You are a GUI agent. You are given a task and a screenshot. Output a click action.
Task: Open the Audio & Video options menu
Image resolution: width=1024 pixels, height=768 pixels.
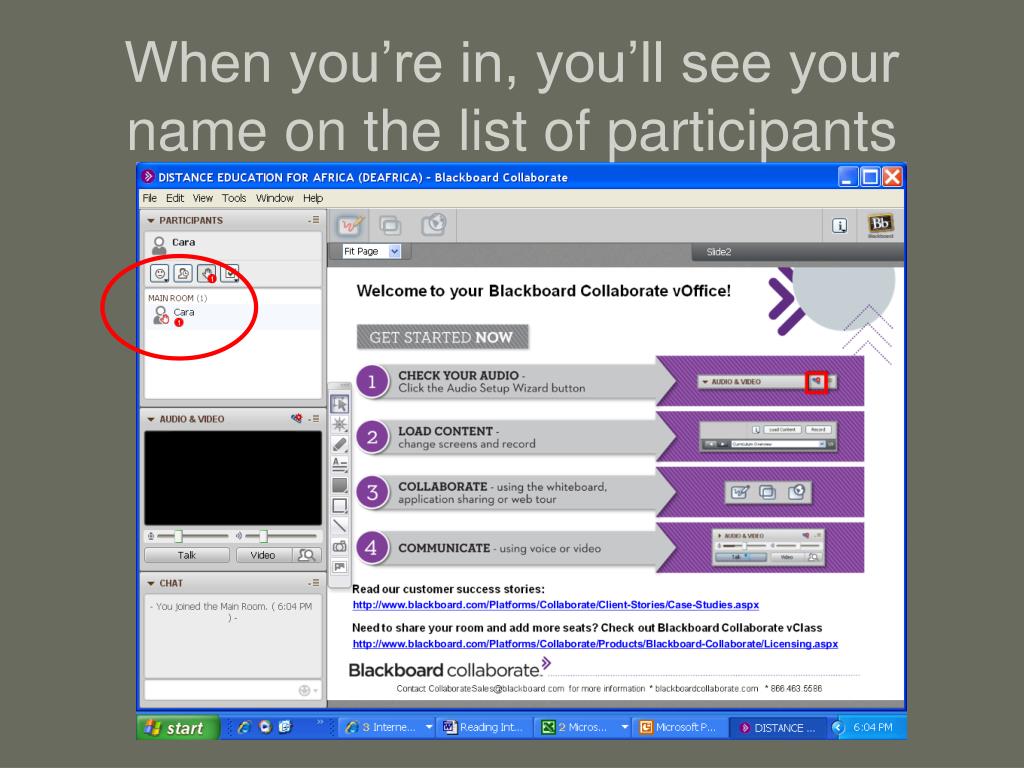(x=314, y=419)
